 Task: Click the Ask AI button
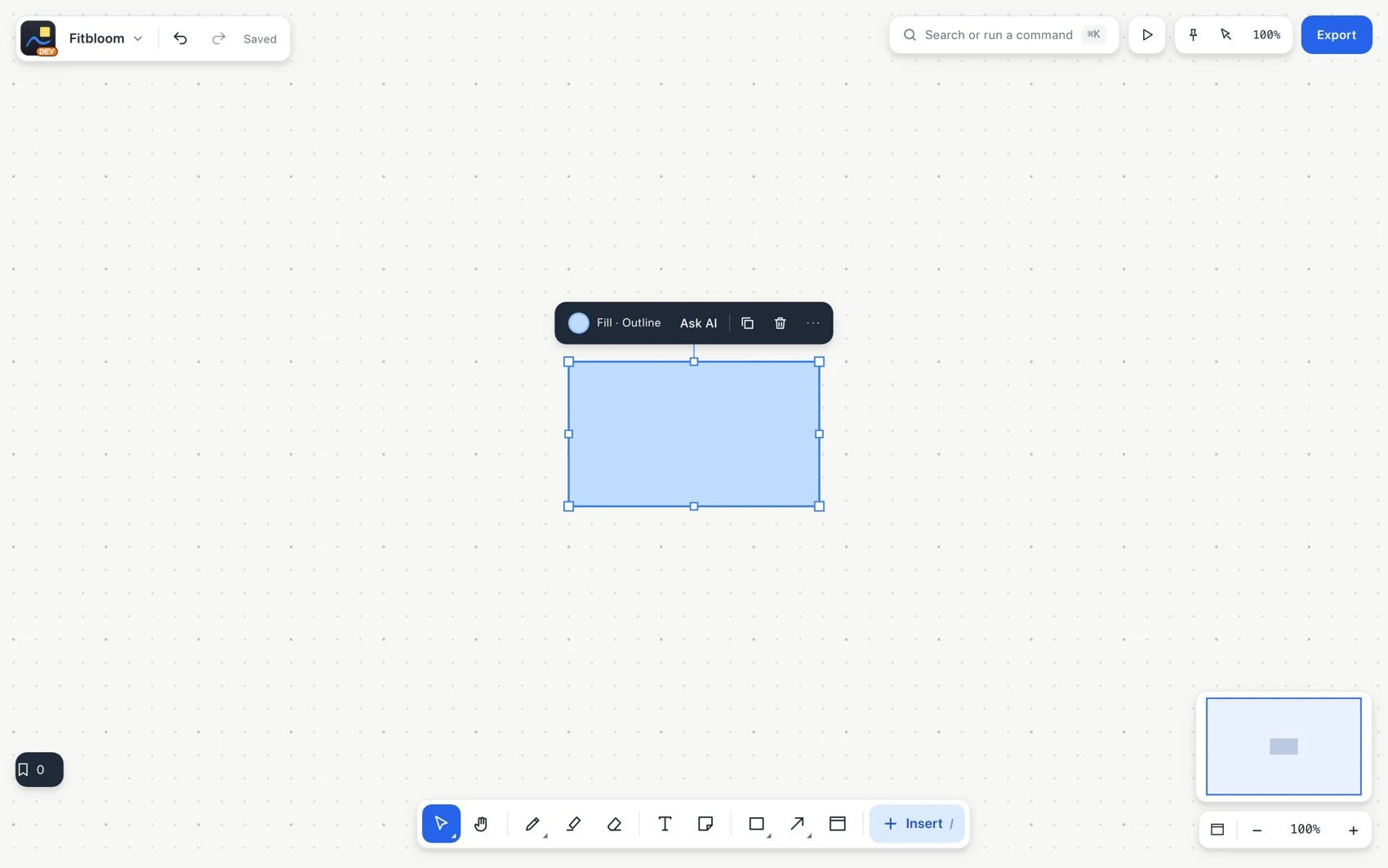[699, 323]
